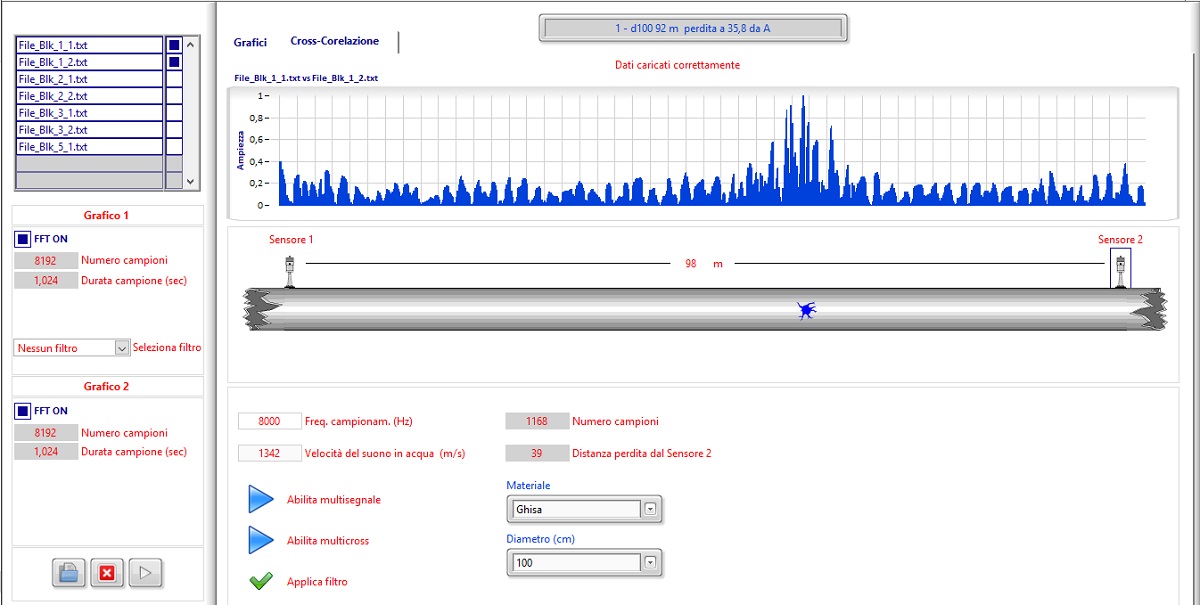Select the Cross-Corelazione tab

[334, 41]
